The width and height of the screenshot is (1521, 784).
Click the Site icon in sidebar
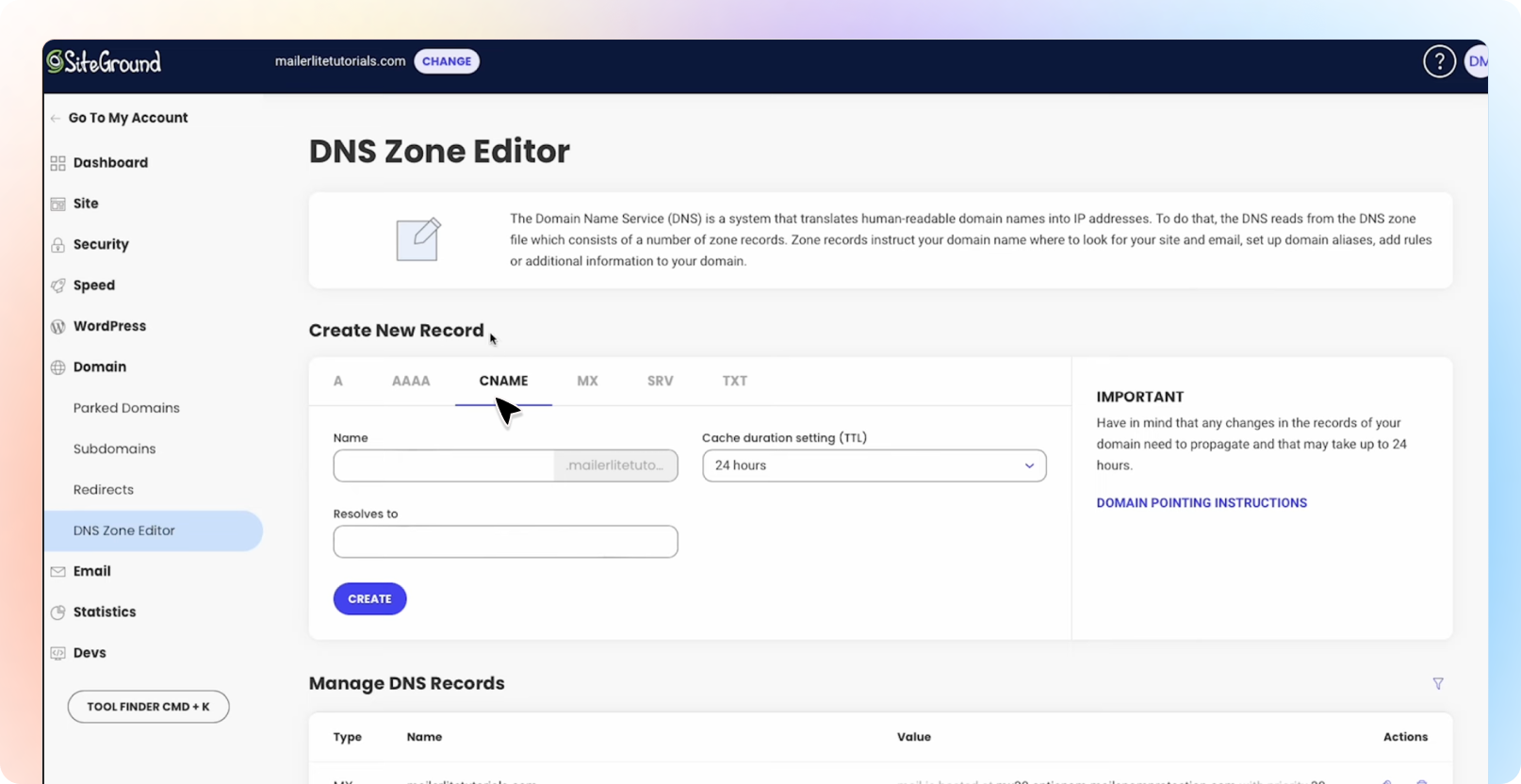tap(57, 204)
